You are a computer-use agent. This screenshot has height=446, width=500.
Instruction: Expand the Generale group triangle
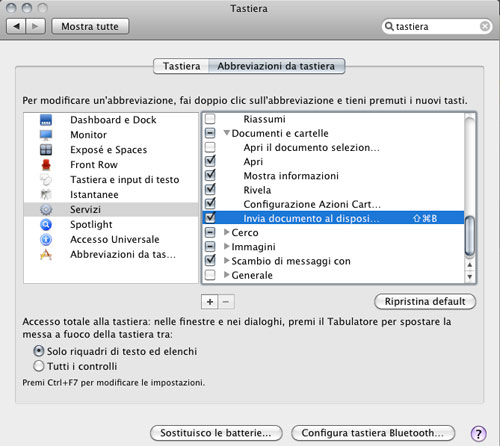227,275
